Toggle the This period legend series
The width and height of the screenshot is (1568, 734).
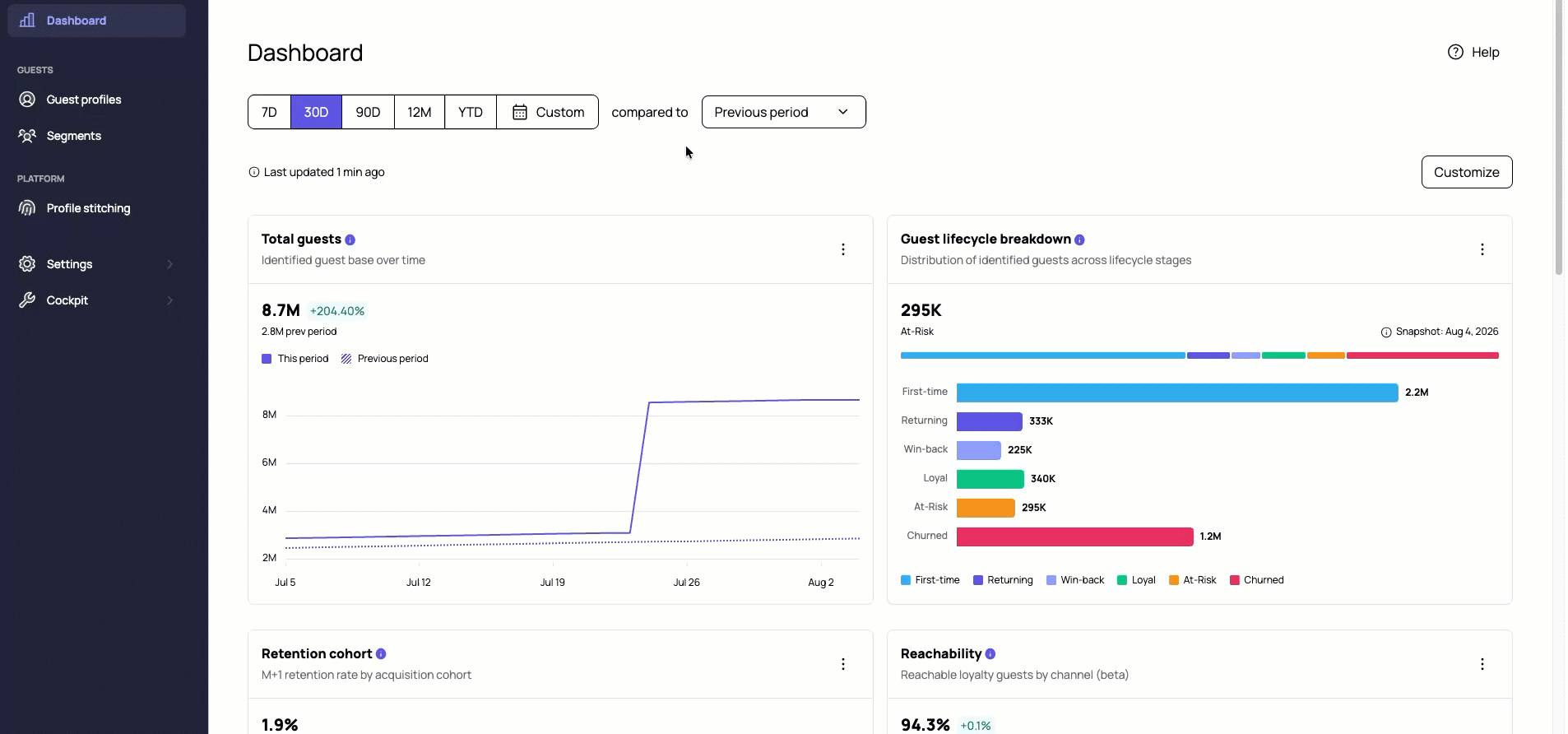(x=295, y=359)
